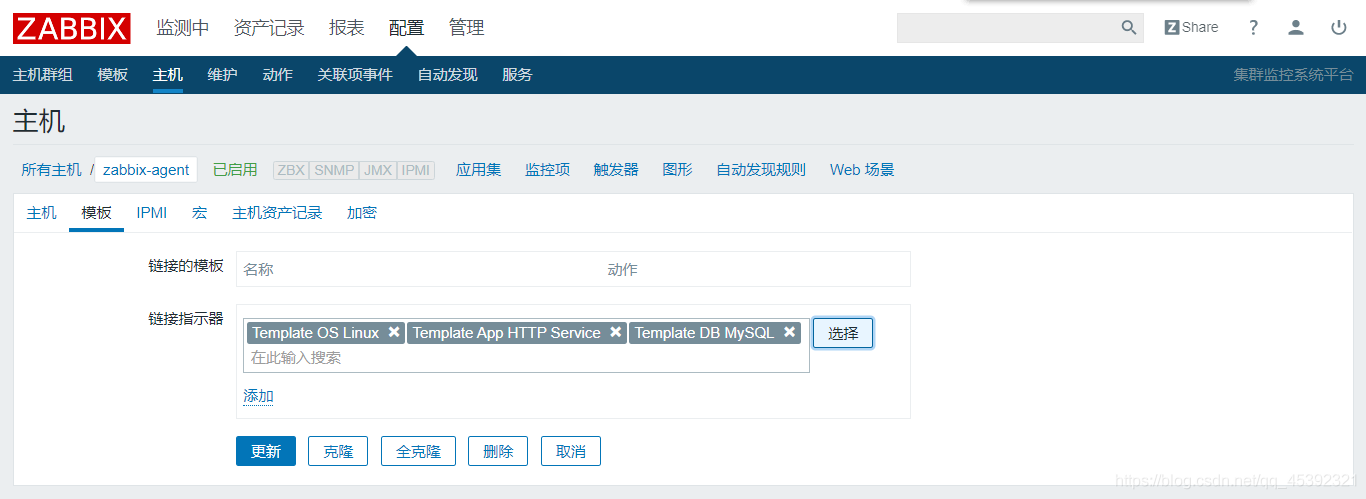The image size is (1366, 499).
Task: Go to 自动发现 submenu
Action: pos(448,75)
